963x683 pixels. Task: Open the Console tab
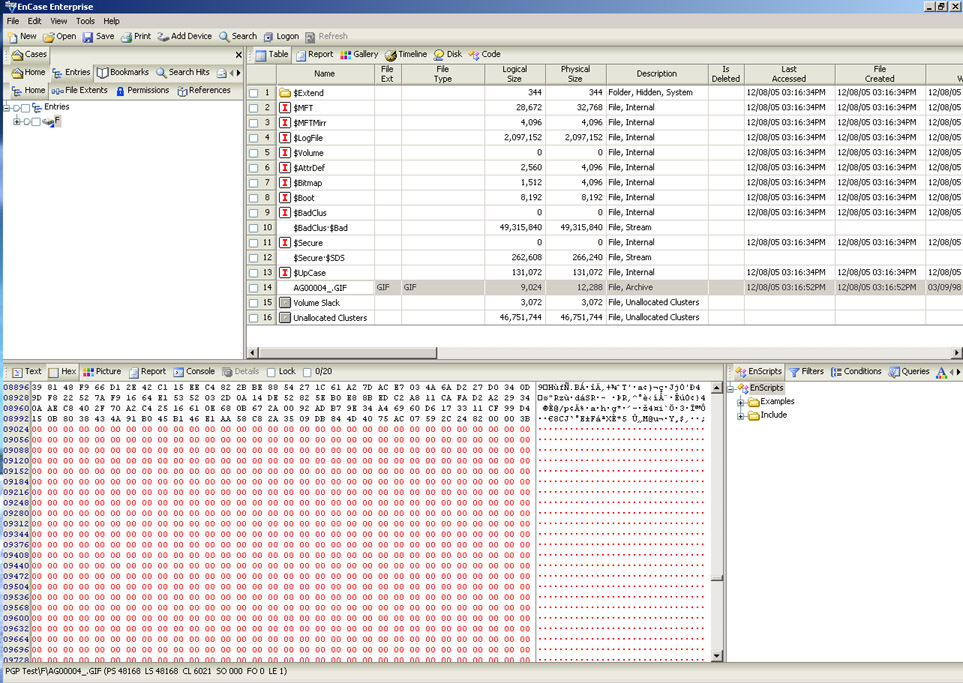(193, 372)
